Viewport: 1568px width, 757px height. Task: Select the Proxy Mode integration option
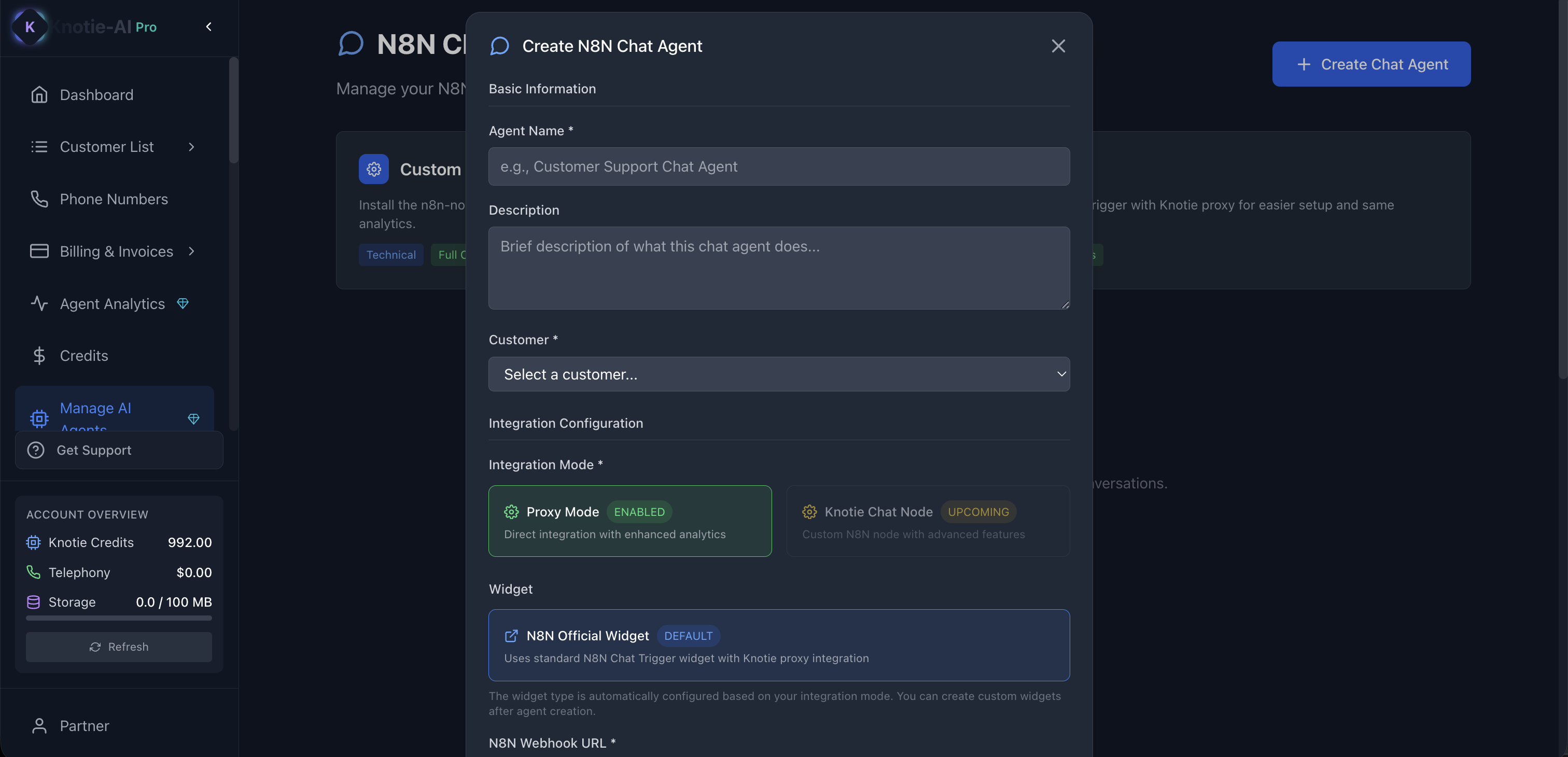tap(629, 522)
